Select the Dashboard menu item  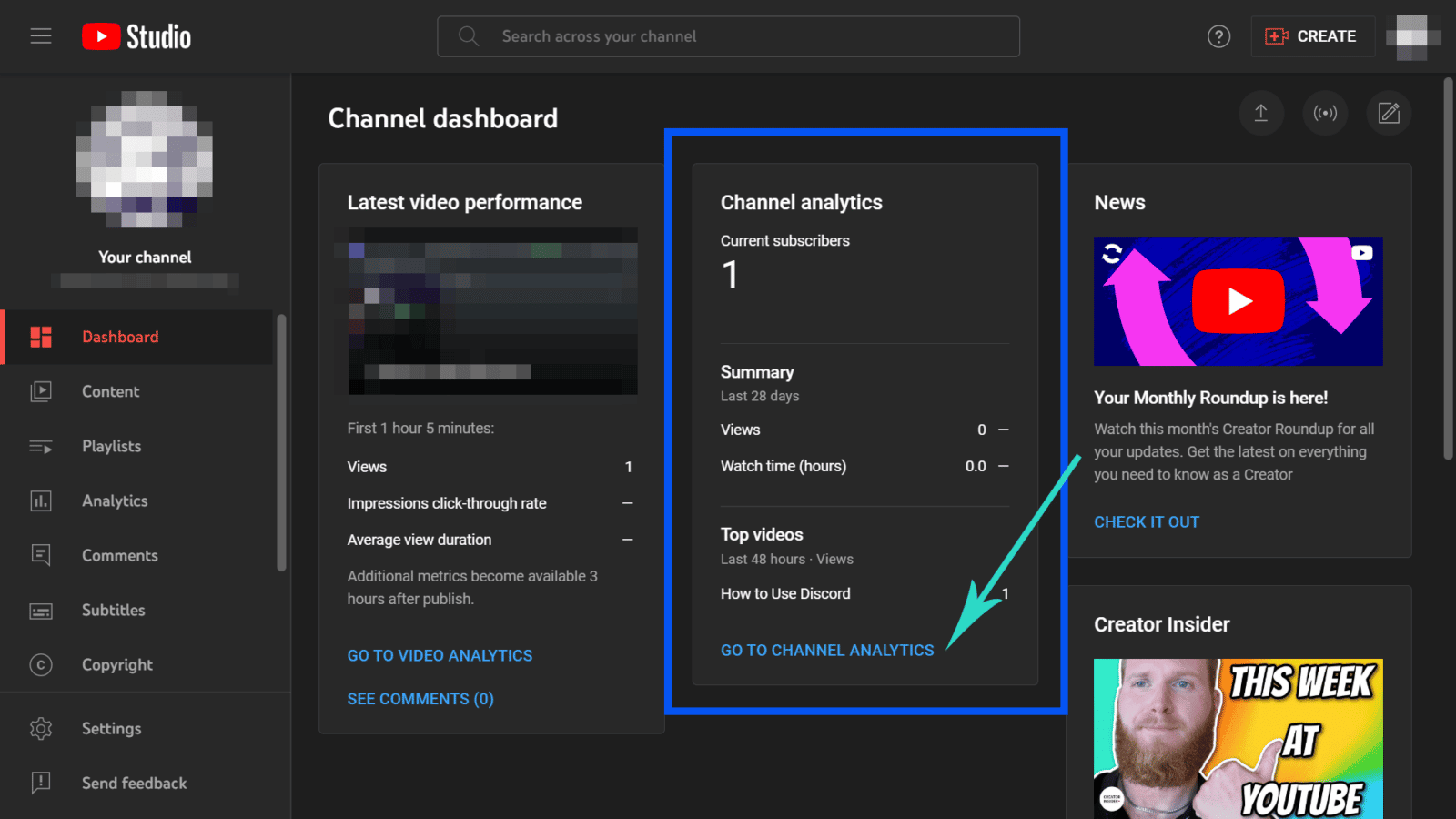(x=136, y=337)
